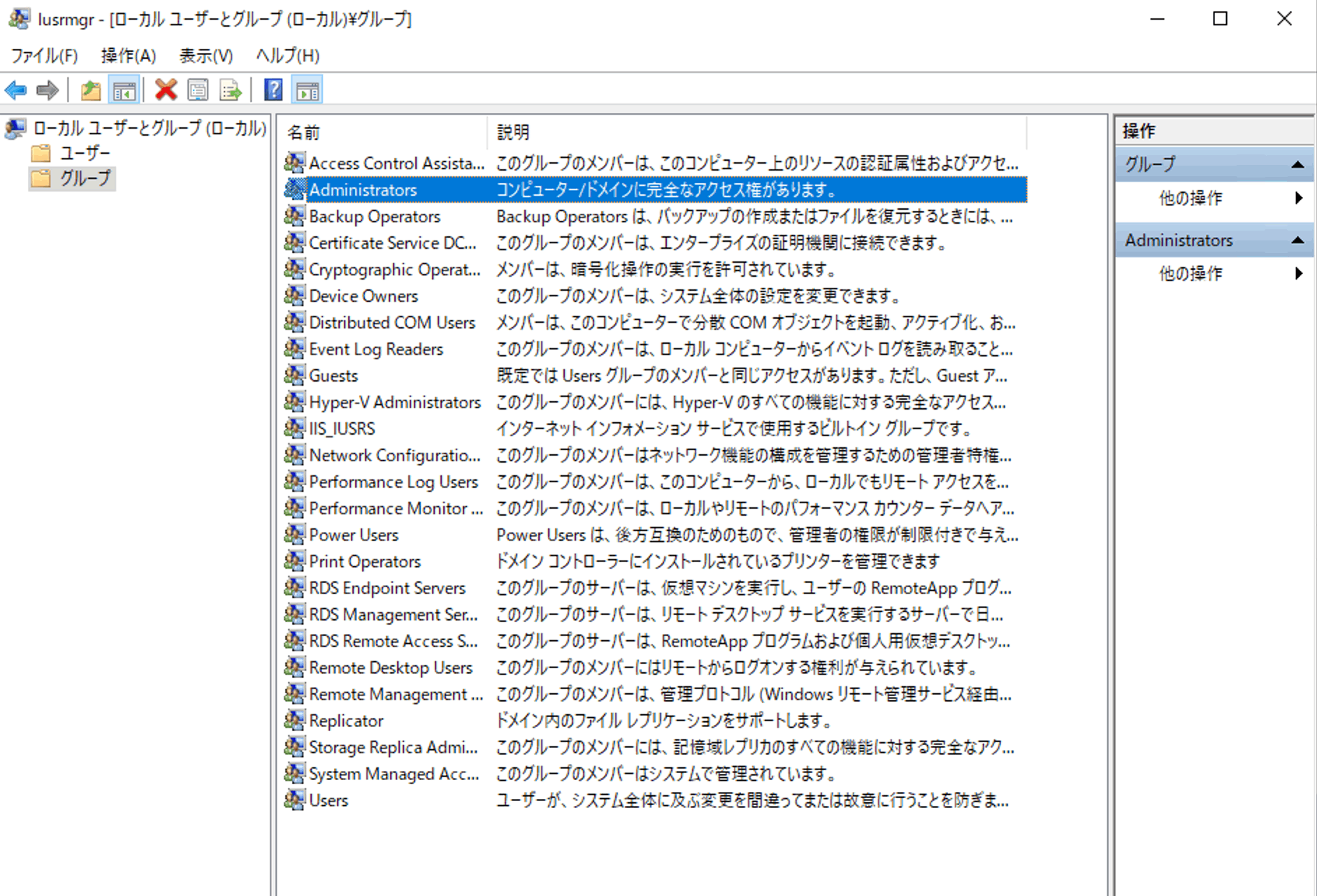Image resolution: width=1317 pixels, height=896 pixels.
Task: Click the group icon beside System Managed Accounts
Action: click(295, 774)
